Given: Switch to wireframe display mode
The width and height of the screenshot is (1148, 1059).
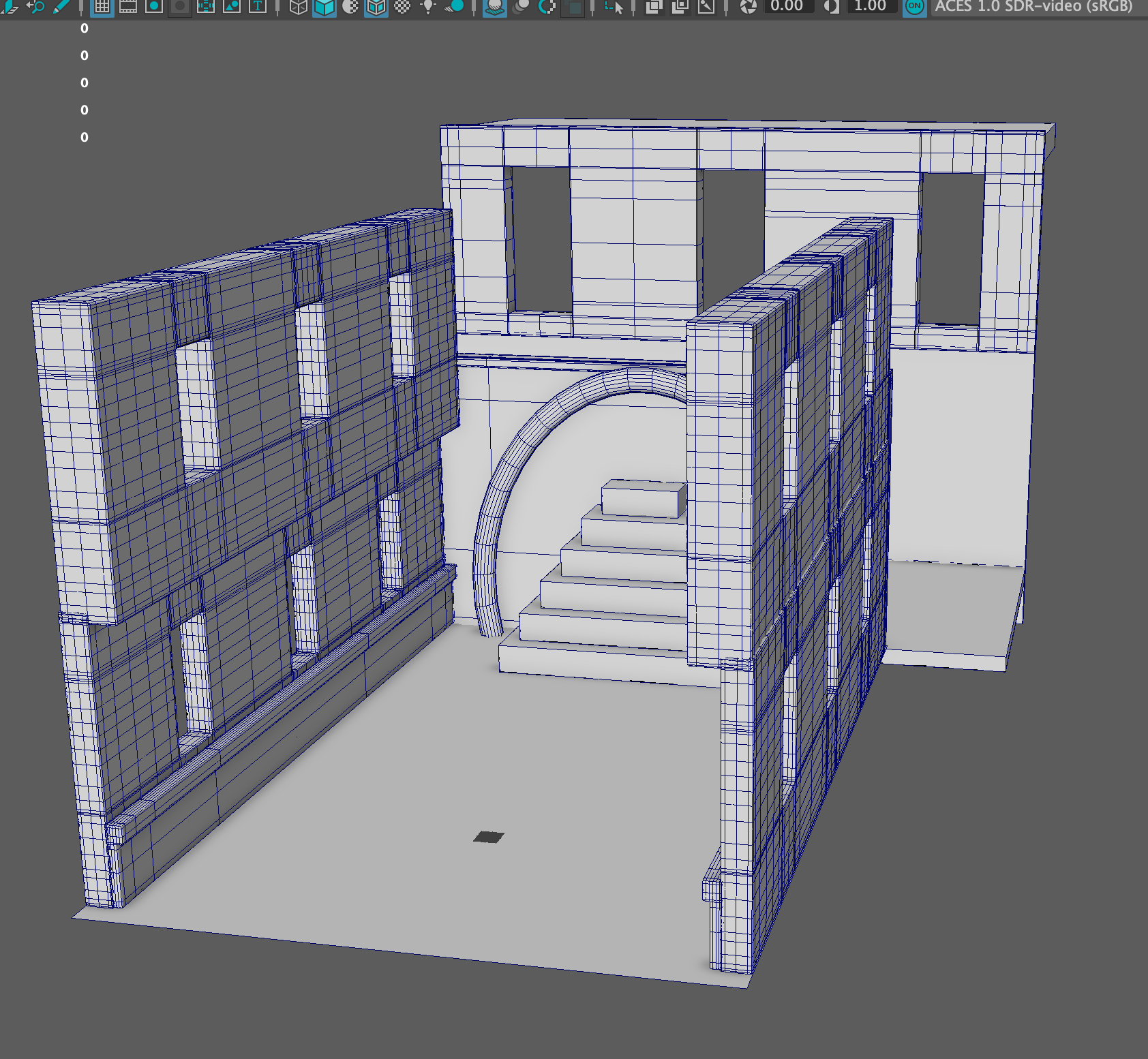Looking at the screenshot, I should point(298,9).
